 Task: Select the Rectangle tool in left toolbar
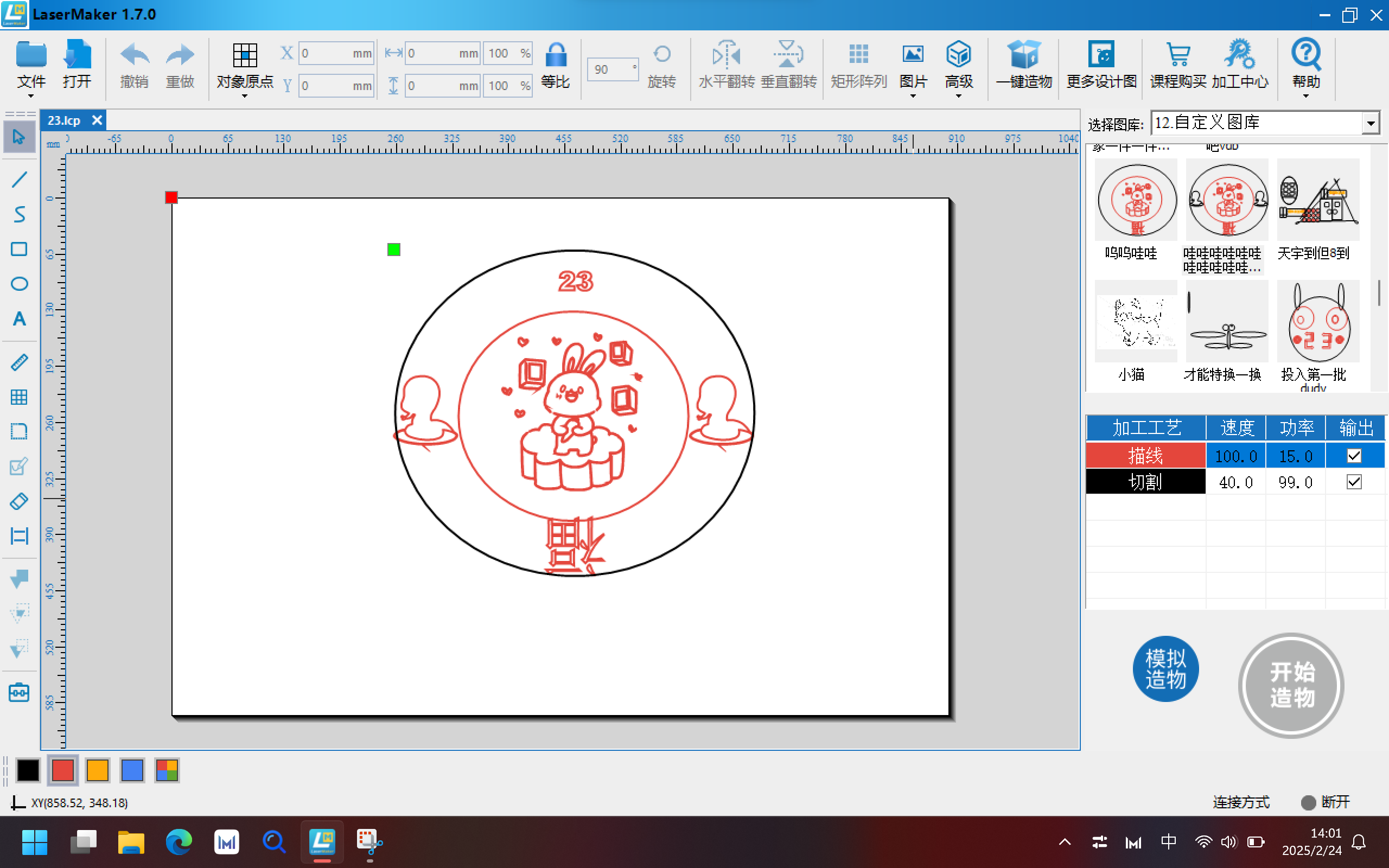[19, 248]
